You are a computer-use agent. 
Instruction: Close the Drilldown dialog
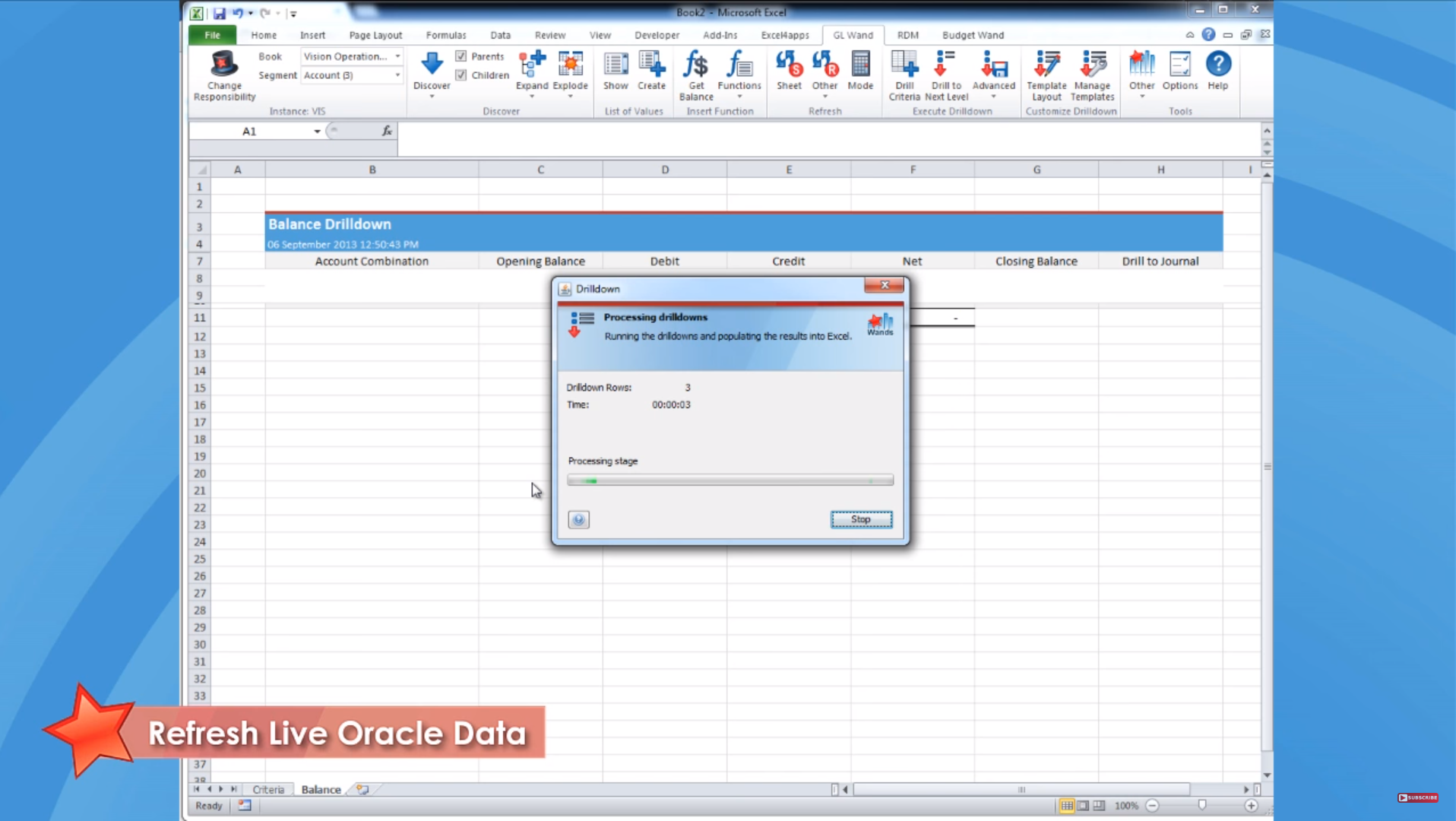(884, 285)
